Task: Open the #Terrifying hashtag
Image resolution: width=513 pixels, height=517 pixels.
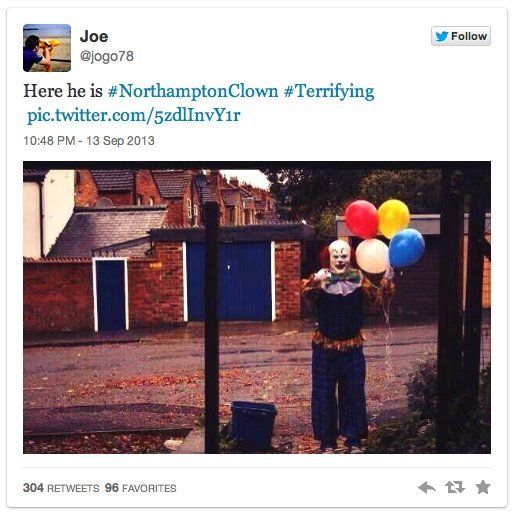Action: (x=329, y=91)
